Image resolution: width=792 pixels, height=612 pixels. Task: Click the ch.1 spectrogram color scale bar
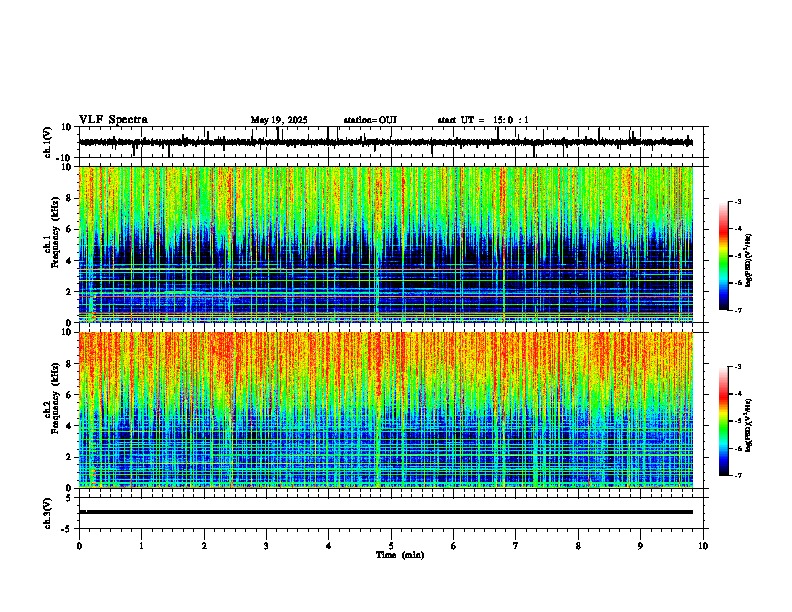(x=724, y=256)
